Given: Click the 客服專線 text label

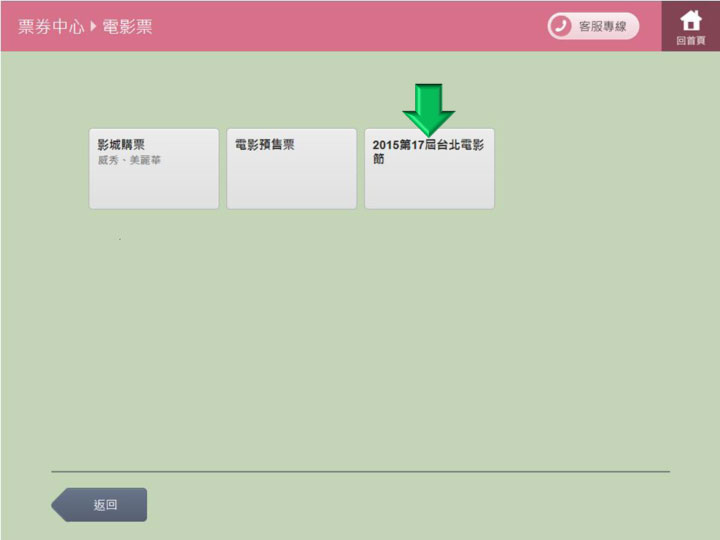Looking at the screenshot, I should point(602,26).
